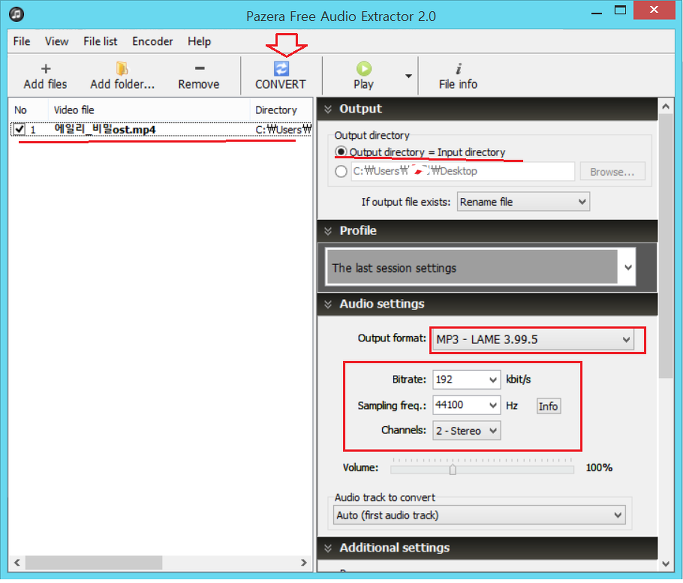Image resolution: width=683 pixels, height=583 pixels.
Task: Click the output directory path field
Action: click(x=463, y=171)
